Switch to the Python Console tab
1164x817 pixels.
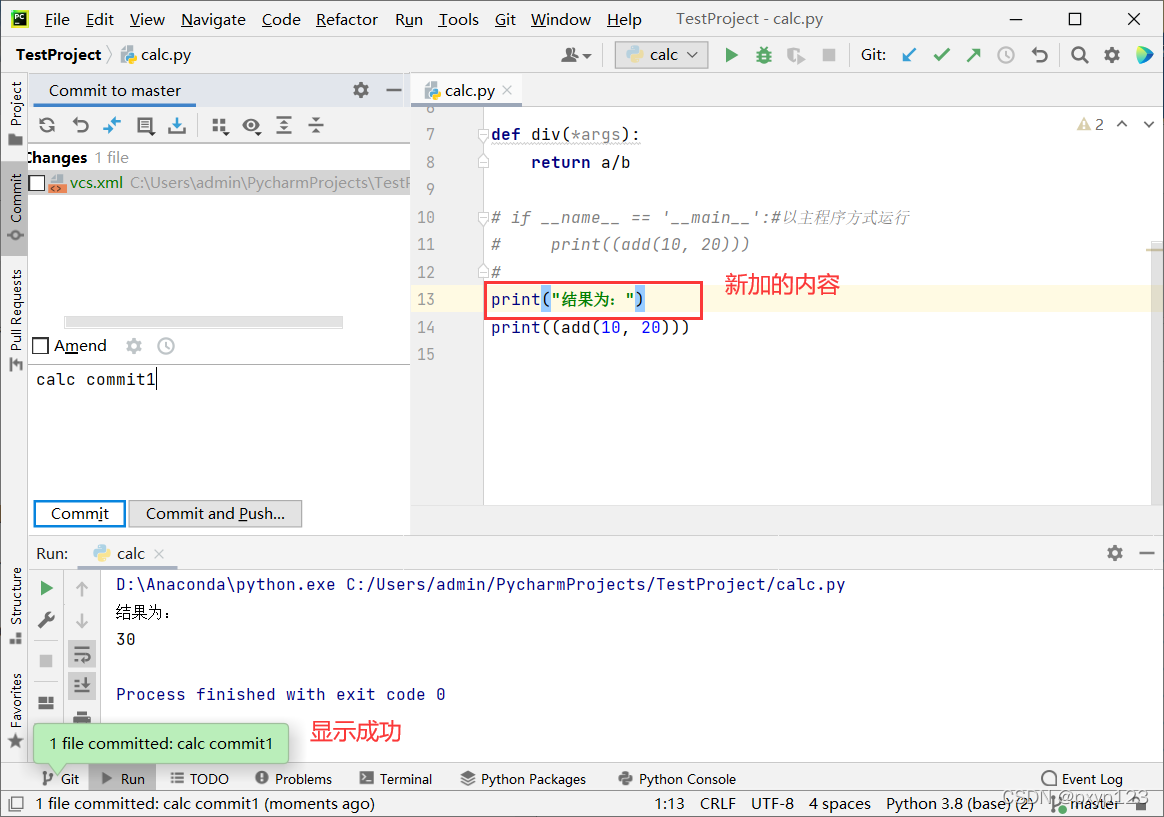tap(677, 778)
